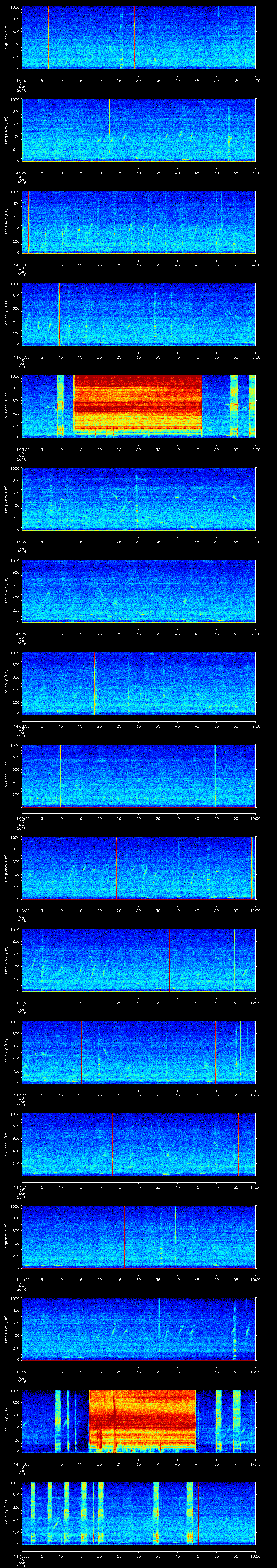The width and height of the screenshot is (277, 1568).
Task: Click the spectrogram panel starting at 14:15:00
Action: (139, 1329)
